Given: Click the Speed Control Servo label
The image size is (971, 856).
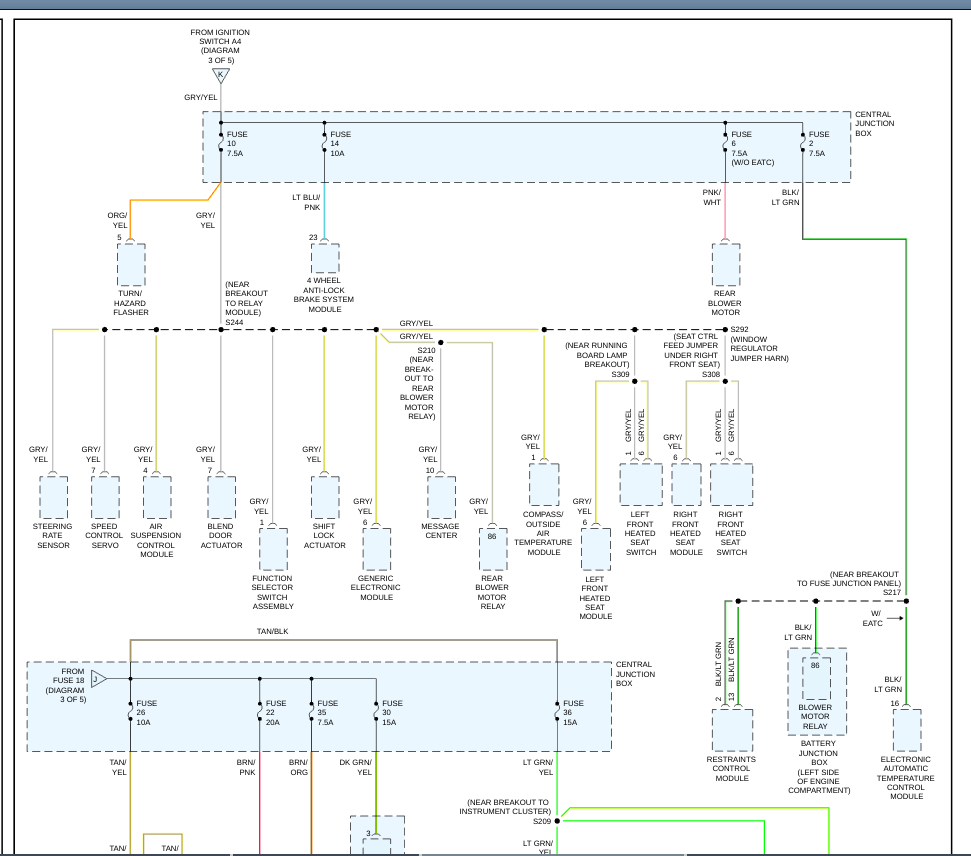Looking at the screenshot, I should (105, 535).
